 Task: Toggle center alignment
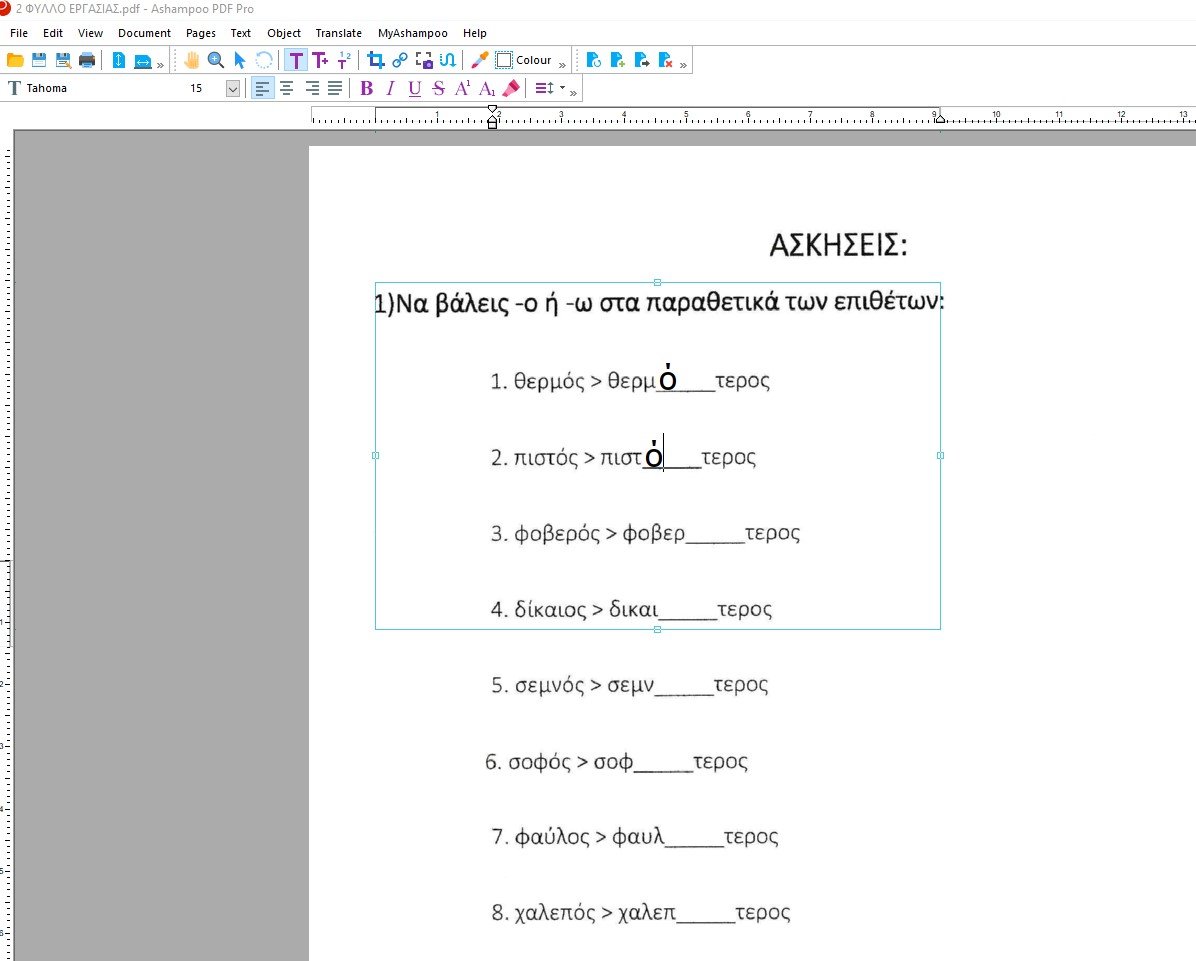pos(287,88)
